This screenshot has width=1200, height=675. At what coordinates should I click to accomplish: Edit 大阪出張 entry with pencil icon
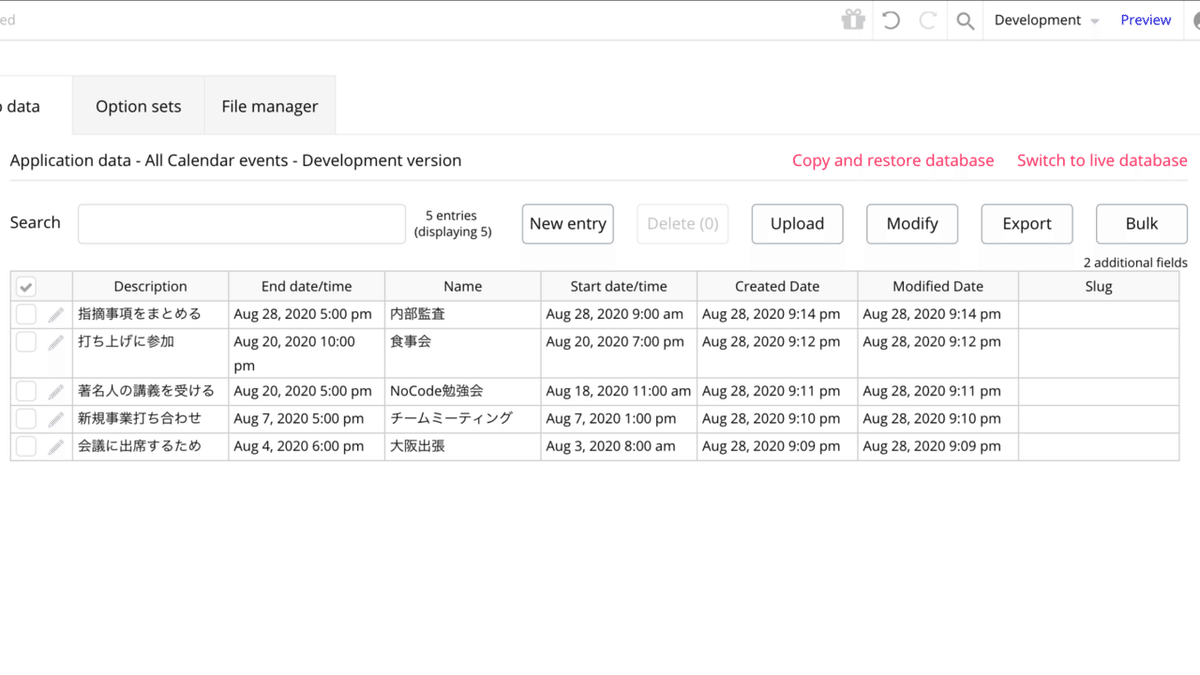(56, 447)
